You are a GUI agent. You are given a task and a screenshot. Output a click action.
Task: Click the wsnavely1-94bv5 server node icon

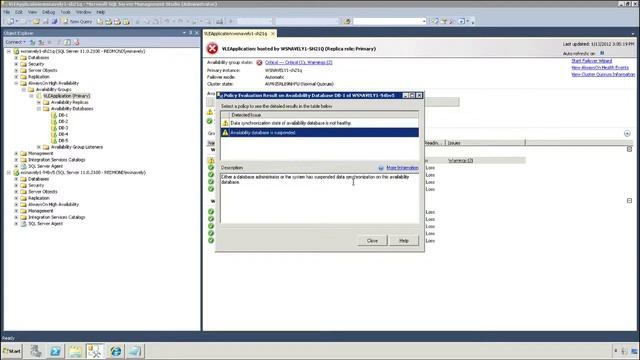16,172
